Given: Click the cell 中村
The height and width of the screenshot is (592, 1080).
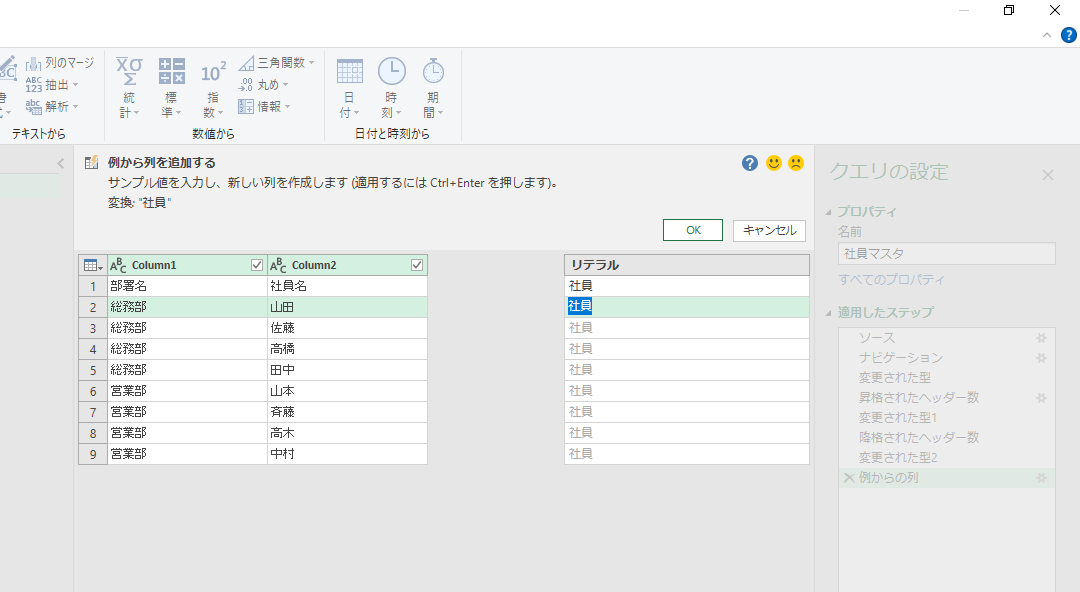Looking at the screenshot, I should 347,454.
